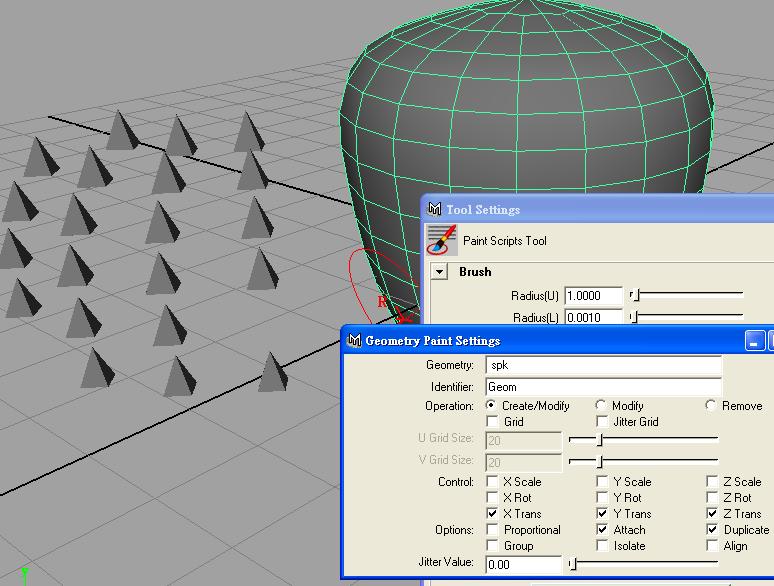Enable the Isolate option
The image size is (774, 586).
602,546
